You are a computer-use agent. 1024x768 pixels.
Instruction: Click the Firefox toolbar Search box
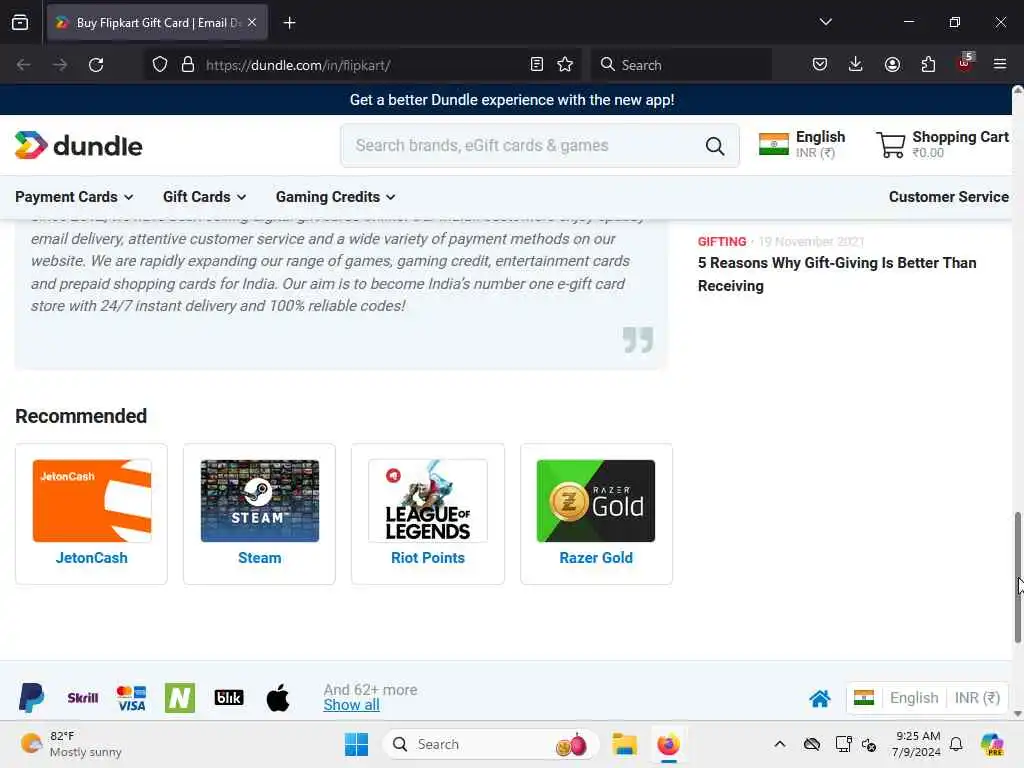pos(681,65)
